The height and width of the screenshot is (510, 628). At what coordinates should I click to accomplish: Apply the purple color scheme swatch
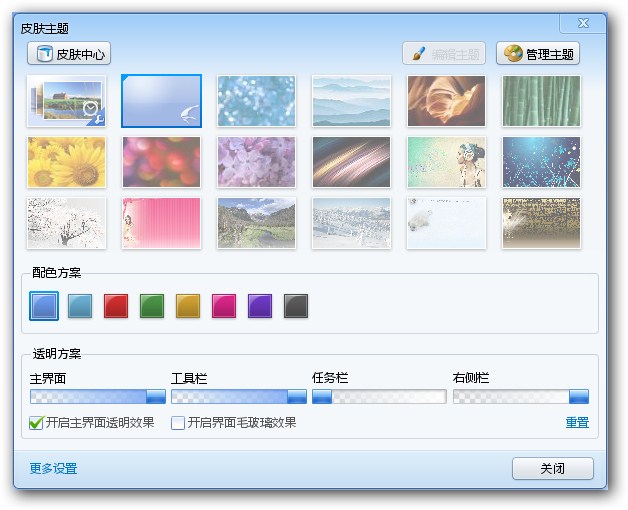(260, 306)
